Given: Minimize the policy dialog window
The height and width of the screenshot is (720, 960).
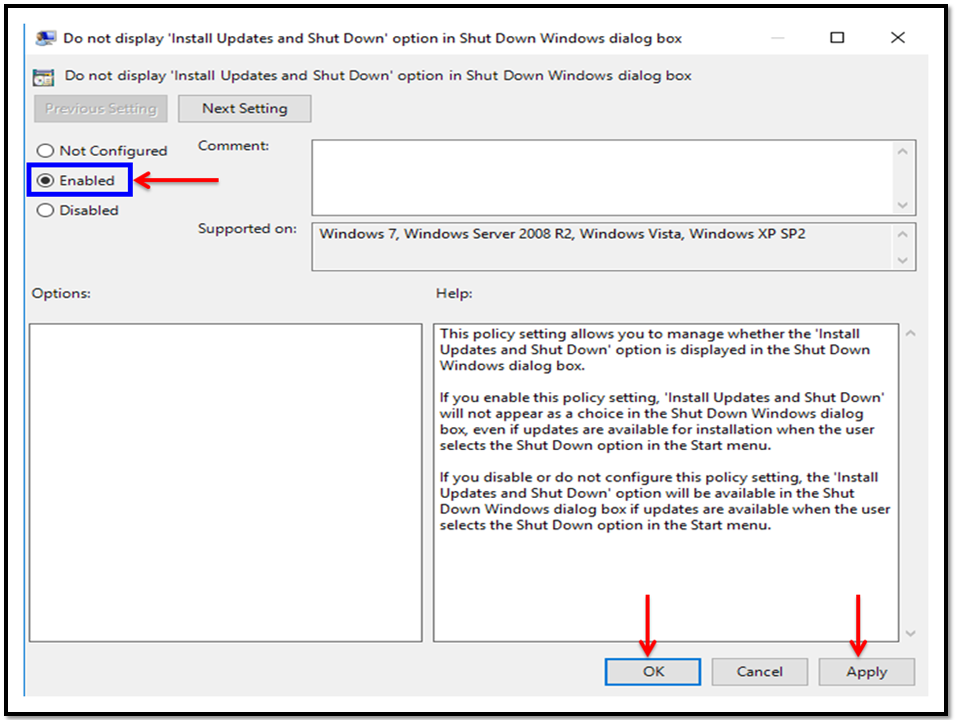Looking at the screenshot, I should 778,38.
